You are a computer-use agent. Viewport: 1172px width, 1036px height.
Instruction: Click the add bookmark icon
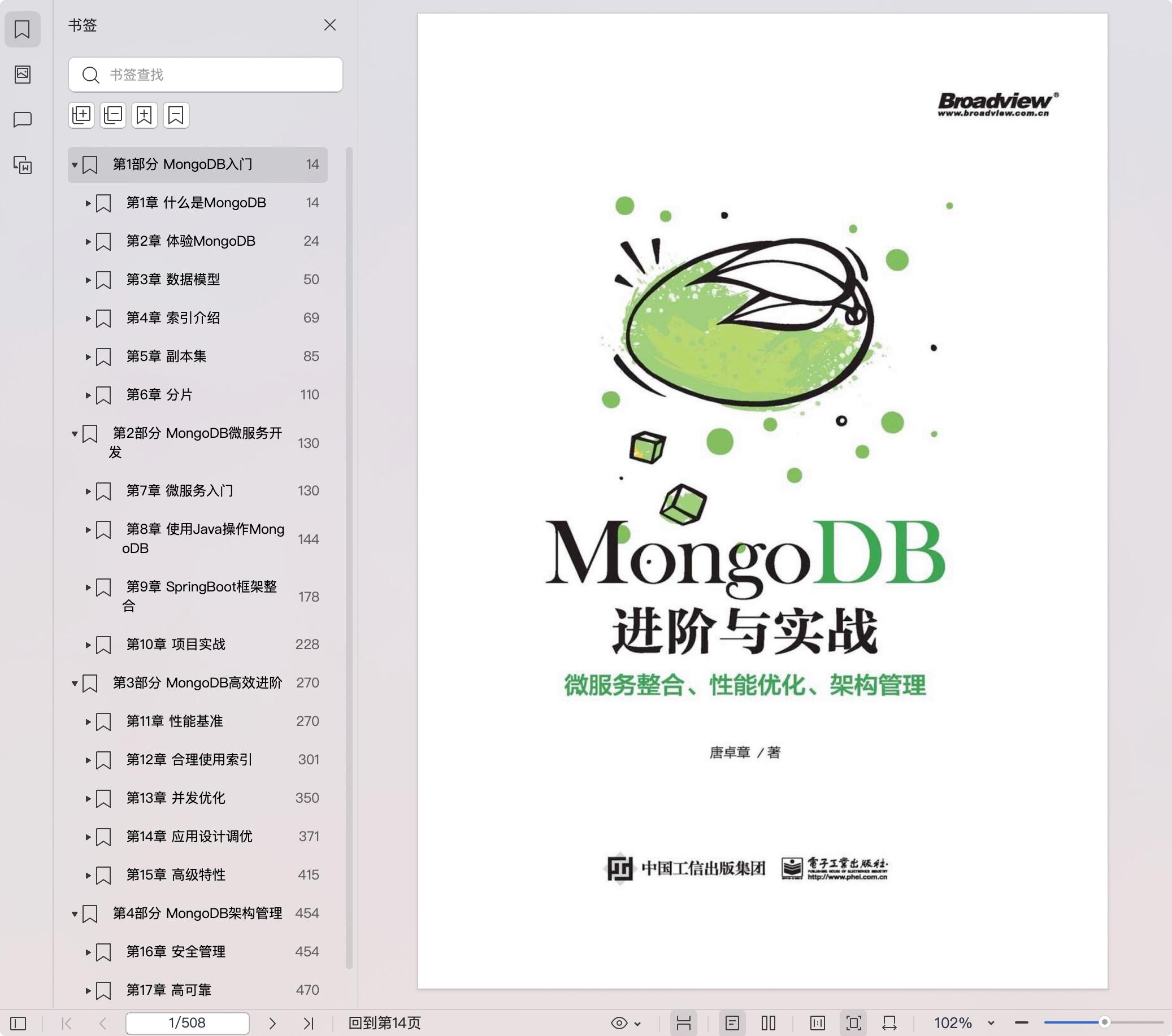tap(145, 115)
